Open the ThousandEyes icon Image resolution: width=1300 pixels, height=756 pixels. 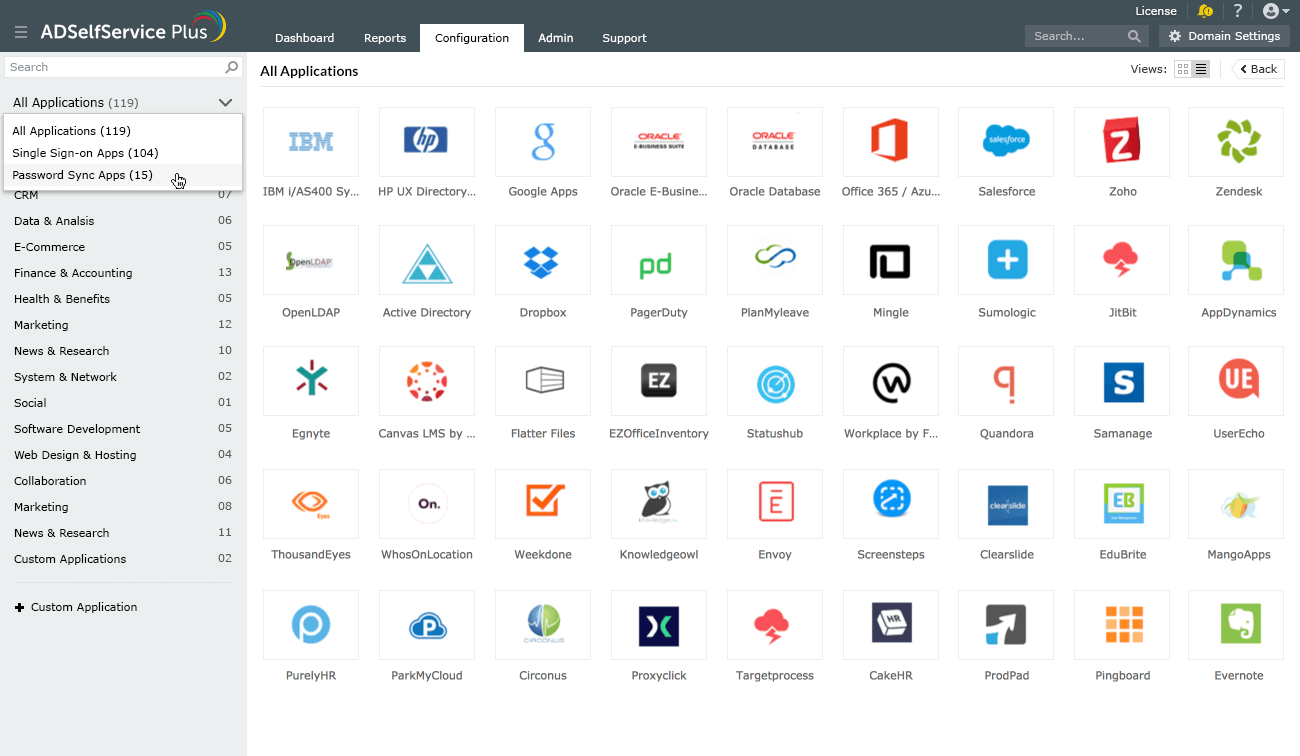click(x=311, y=503)
